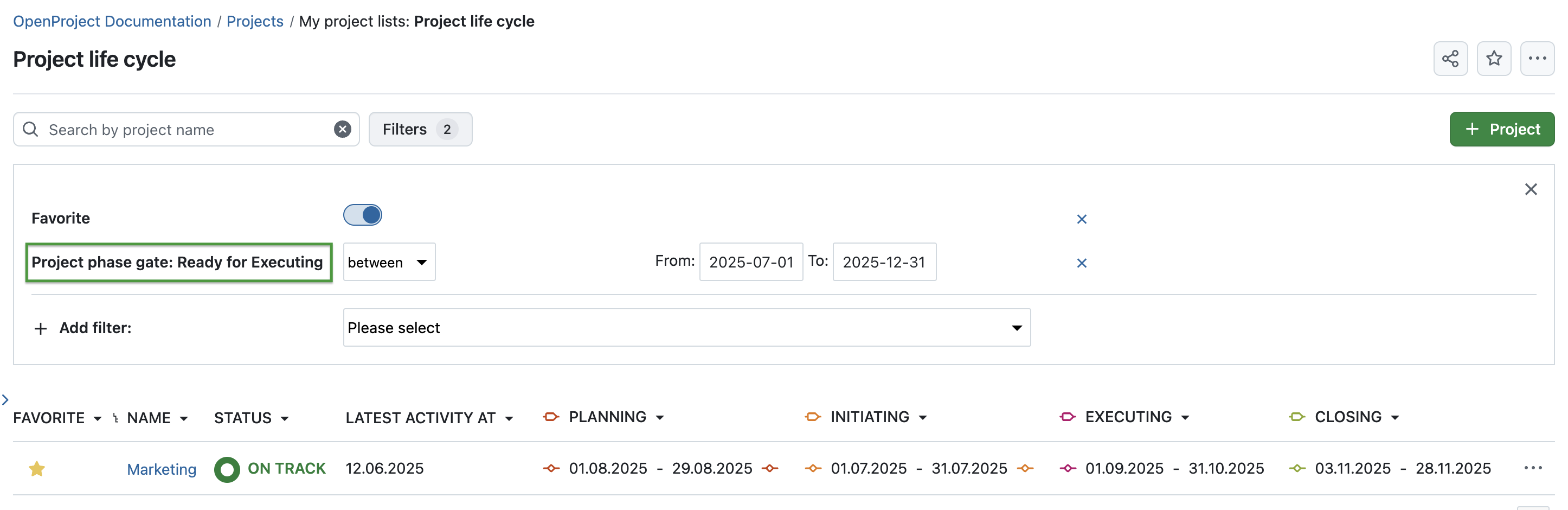Open the Projects breadcrumb link

[254, 21]
